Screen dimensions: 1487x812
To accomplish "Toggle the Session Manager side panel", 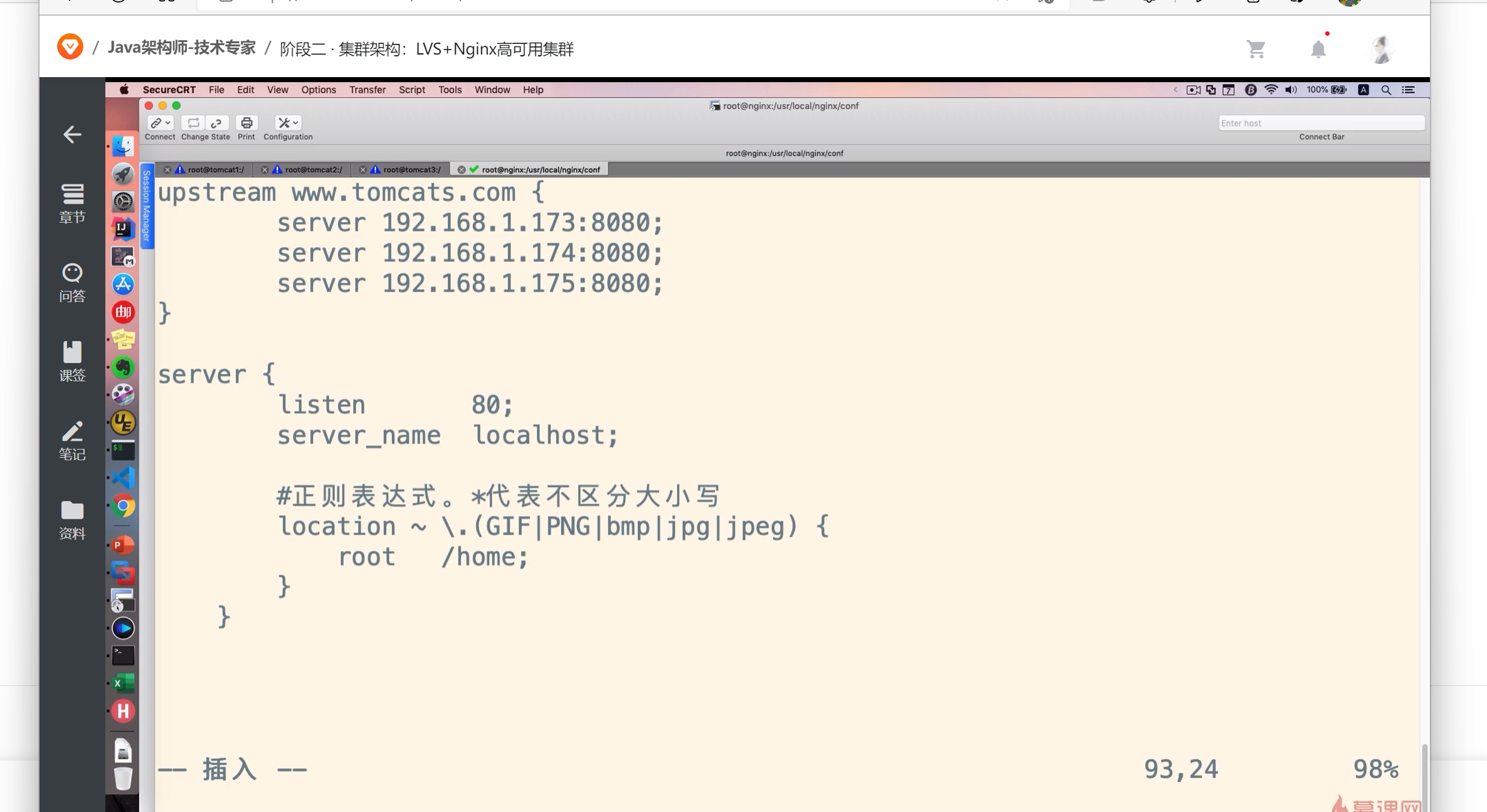I will click(147, 206).
